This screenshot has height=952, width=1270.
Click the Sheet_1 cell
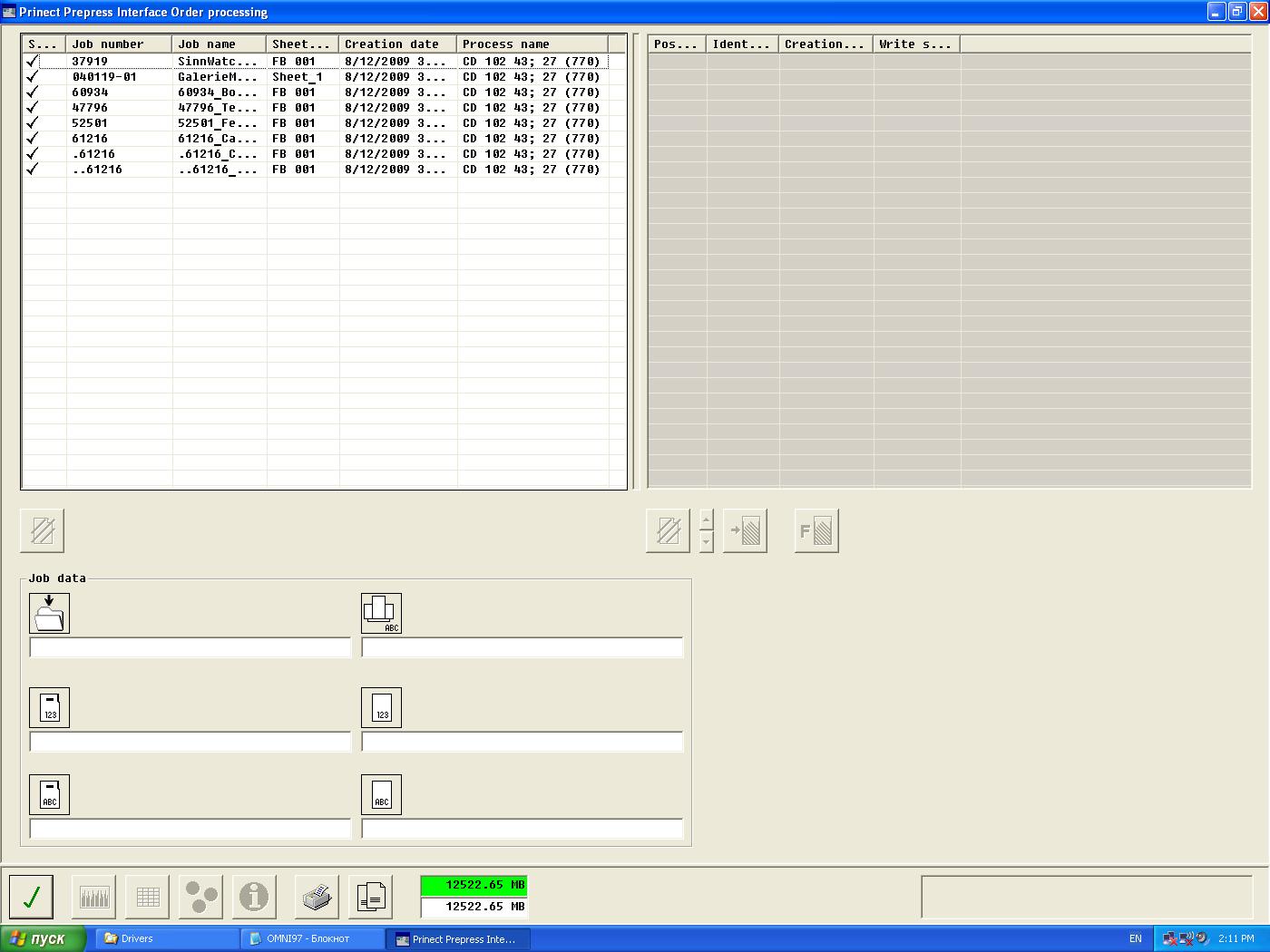point(298,77)
